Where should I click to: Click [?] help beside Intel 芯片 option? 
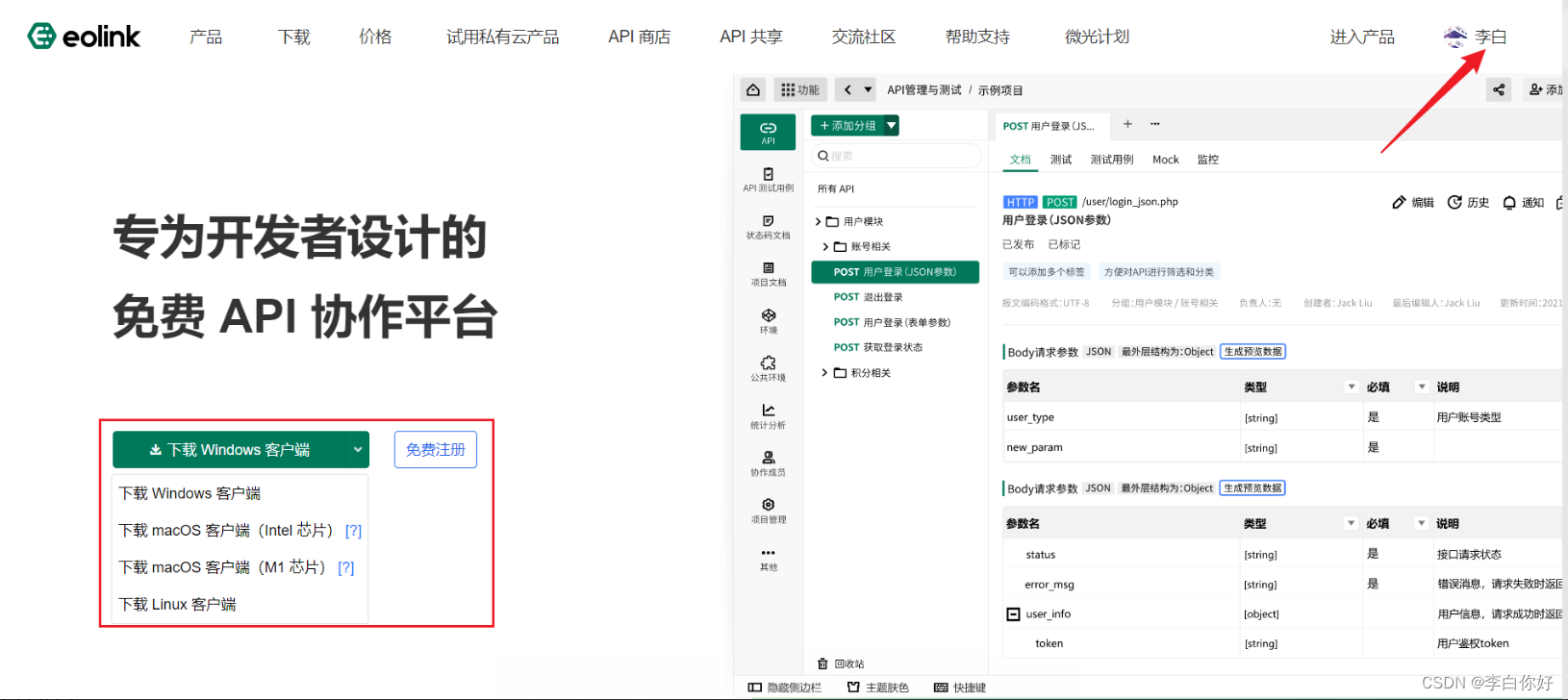353,531
